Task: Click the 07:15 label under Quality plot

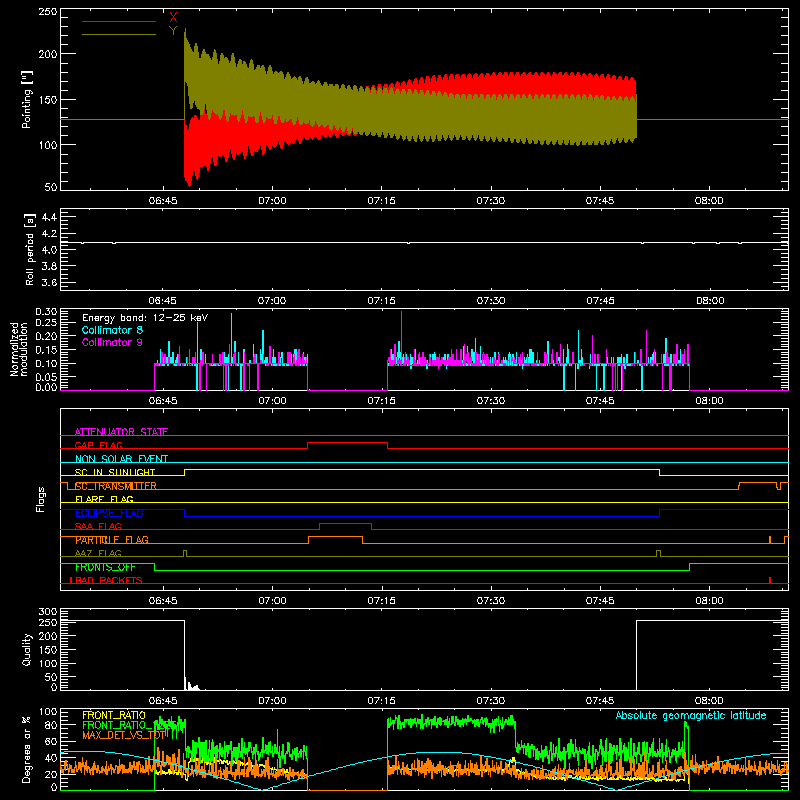Action: tap(381, 701)
